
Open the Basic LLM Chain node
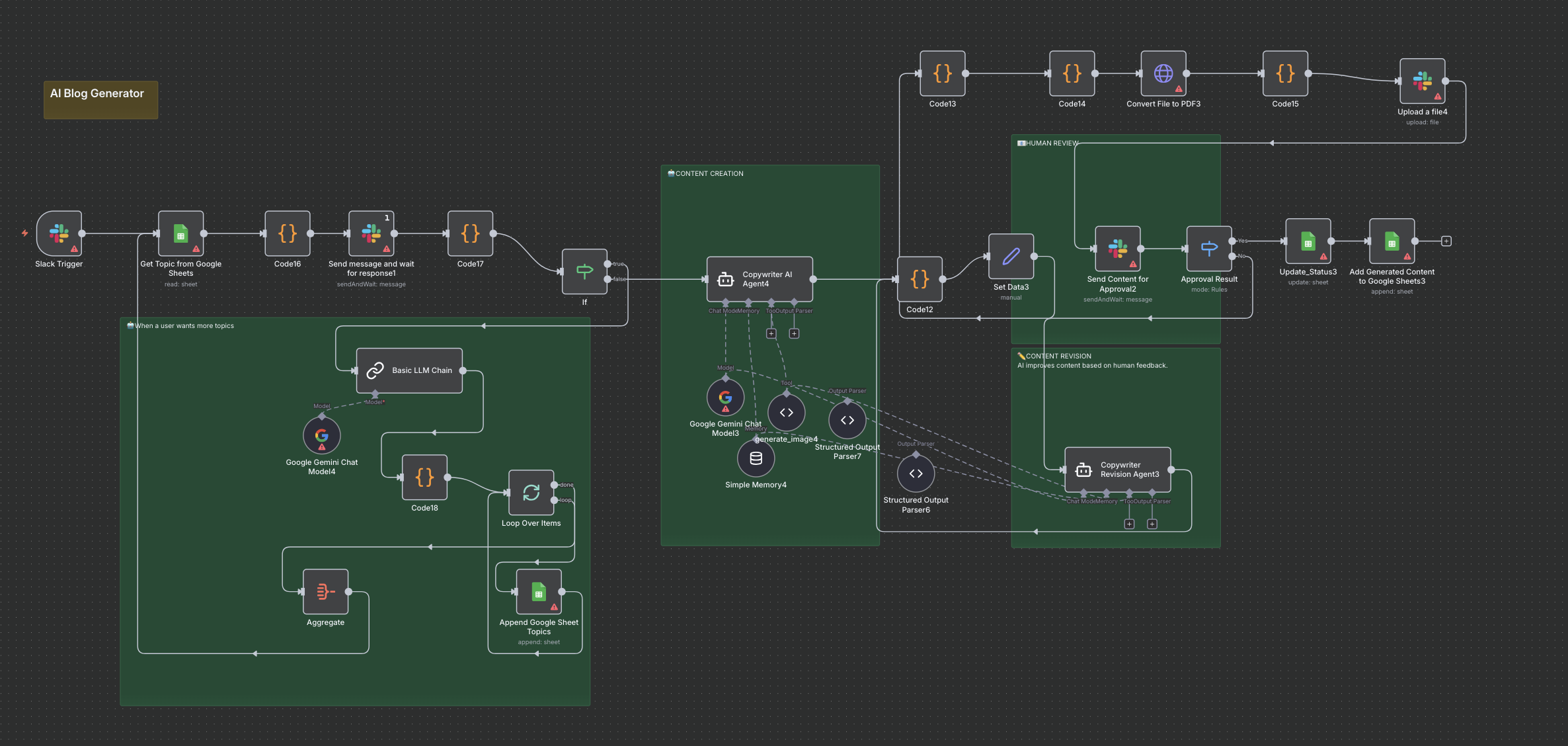(x=409, y=370)
